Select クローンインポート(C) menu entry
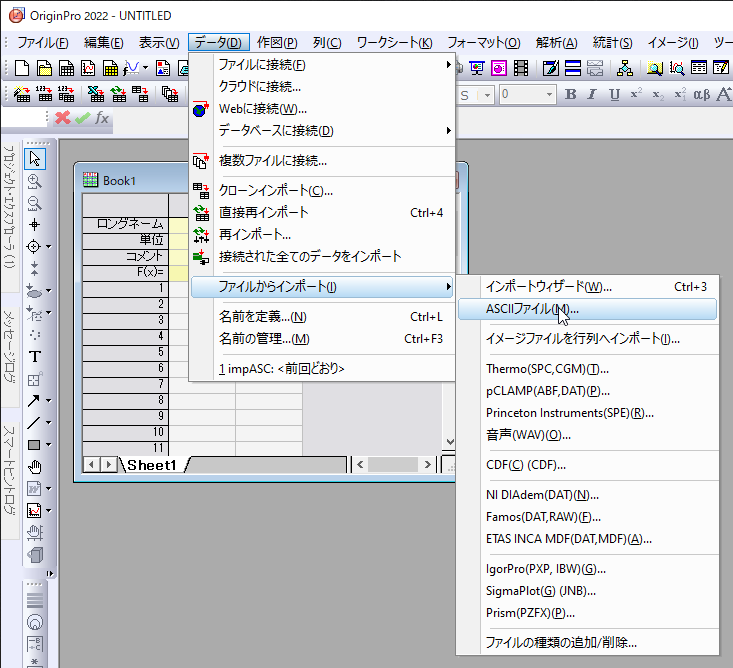This screenshot has width=733, height=668. [x=323, y=191]
